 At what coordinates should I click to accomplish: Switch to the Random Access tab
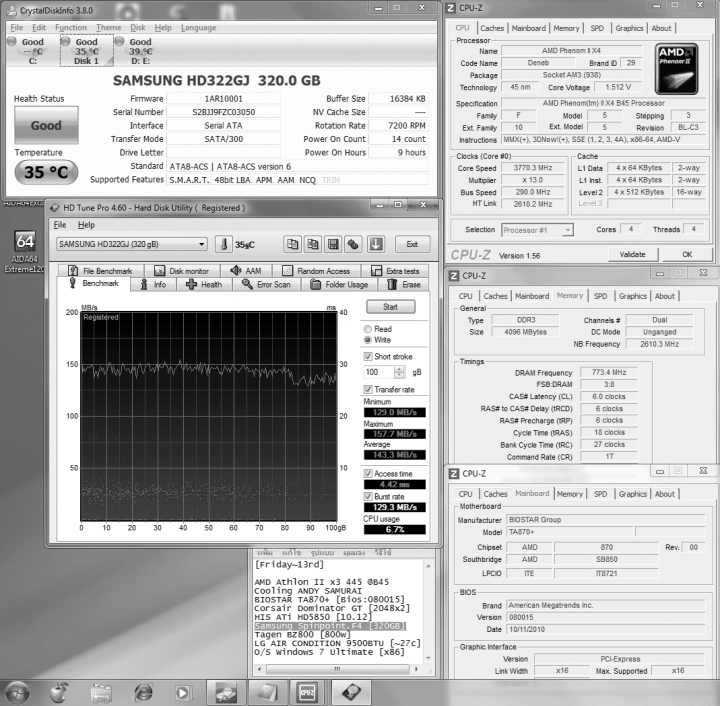pyautogui.click(x=316, y=271)
